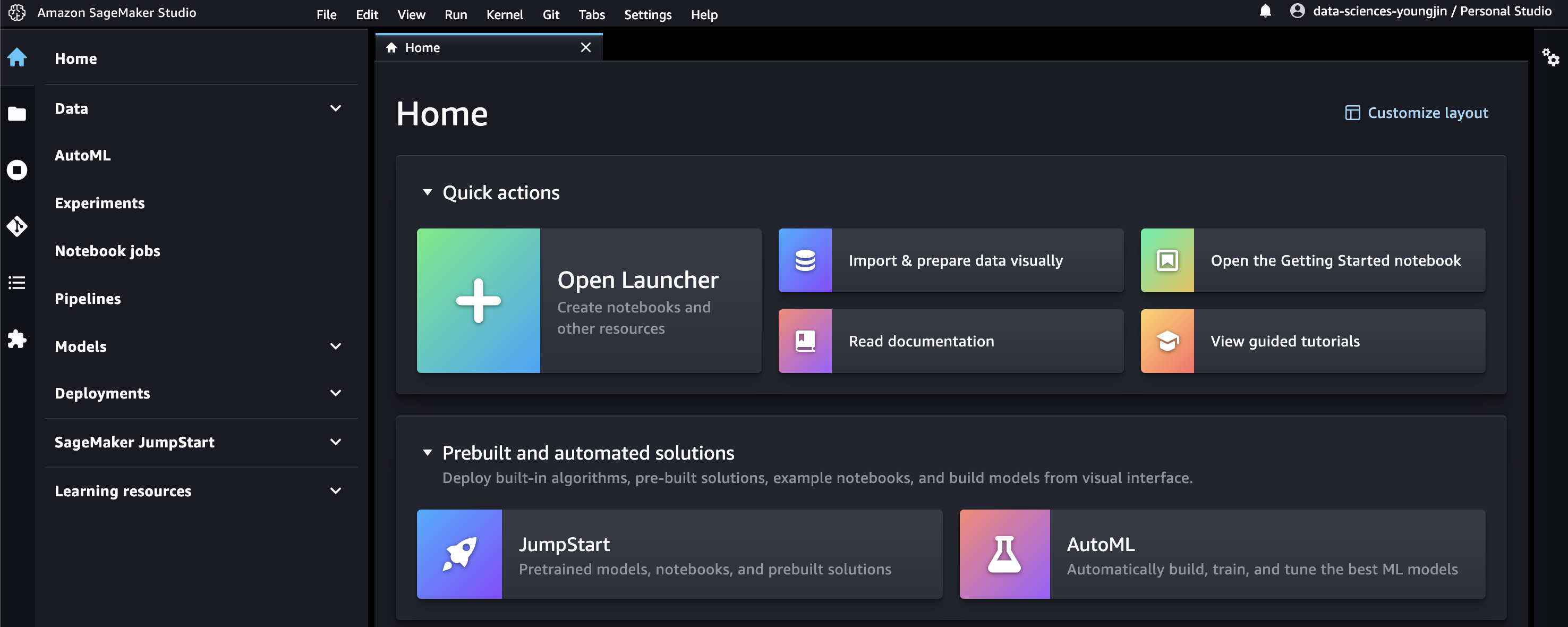Collapse Prebuilt and automated solutions section
Image resolution: width=1568 pixels, height=627 pixels.
click(x=427, y=452)
